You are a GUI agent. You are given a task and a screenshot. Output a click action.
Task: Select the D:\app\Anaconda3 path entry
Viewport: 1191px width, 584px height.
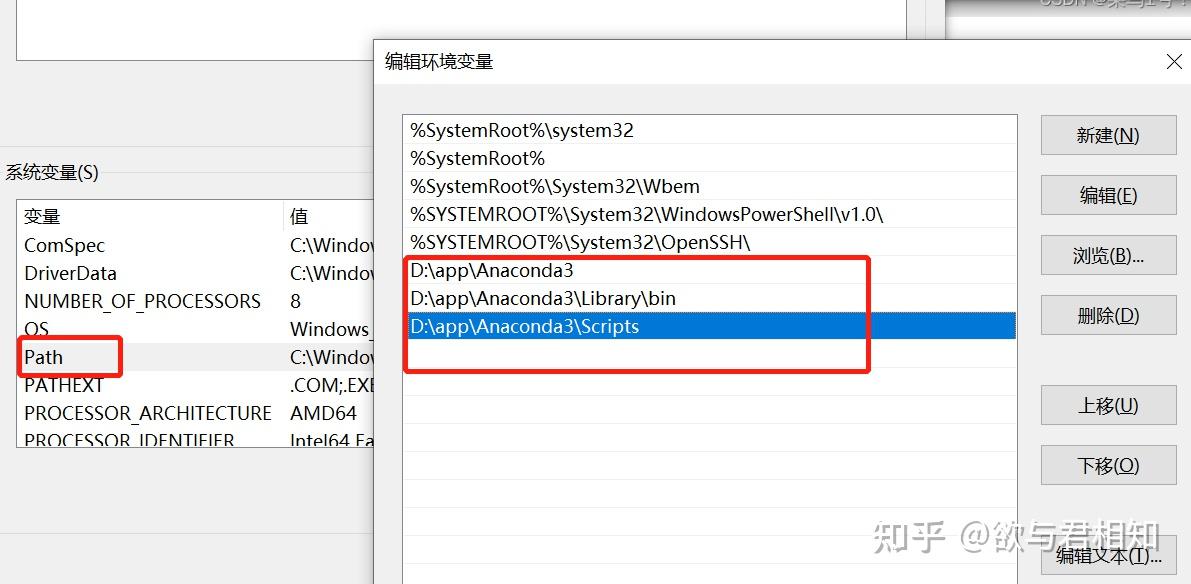point(600,270)
